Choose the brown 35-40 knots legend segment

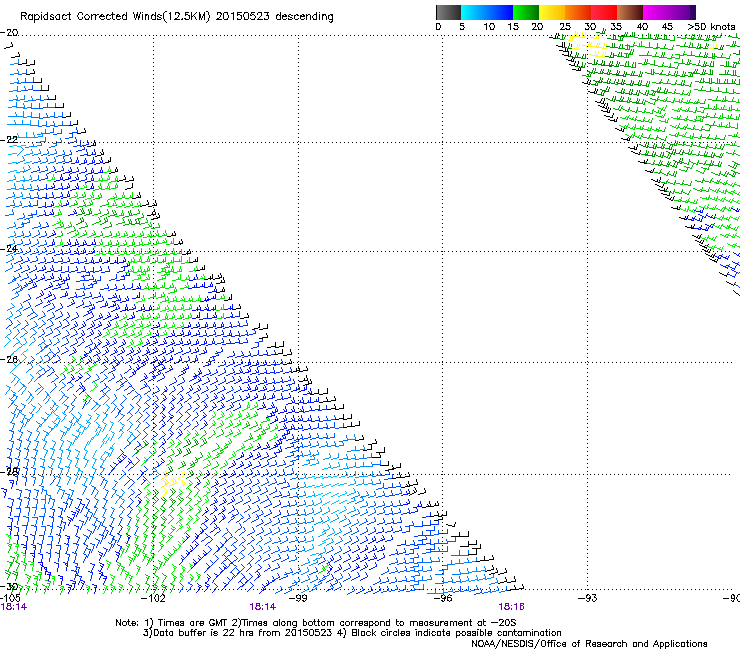tap(629, 12)
